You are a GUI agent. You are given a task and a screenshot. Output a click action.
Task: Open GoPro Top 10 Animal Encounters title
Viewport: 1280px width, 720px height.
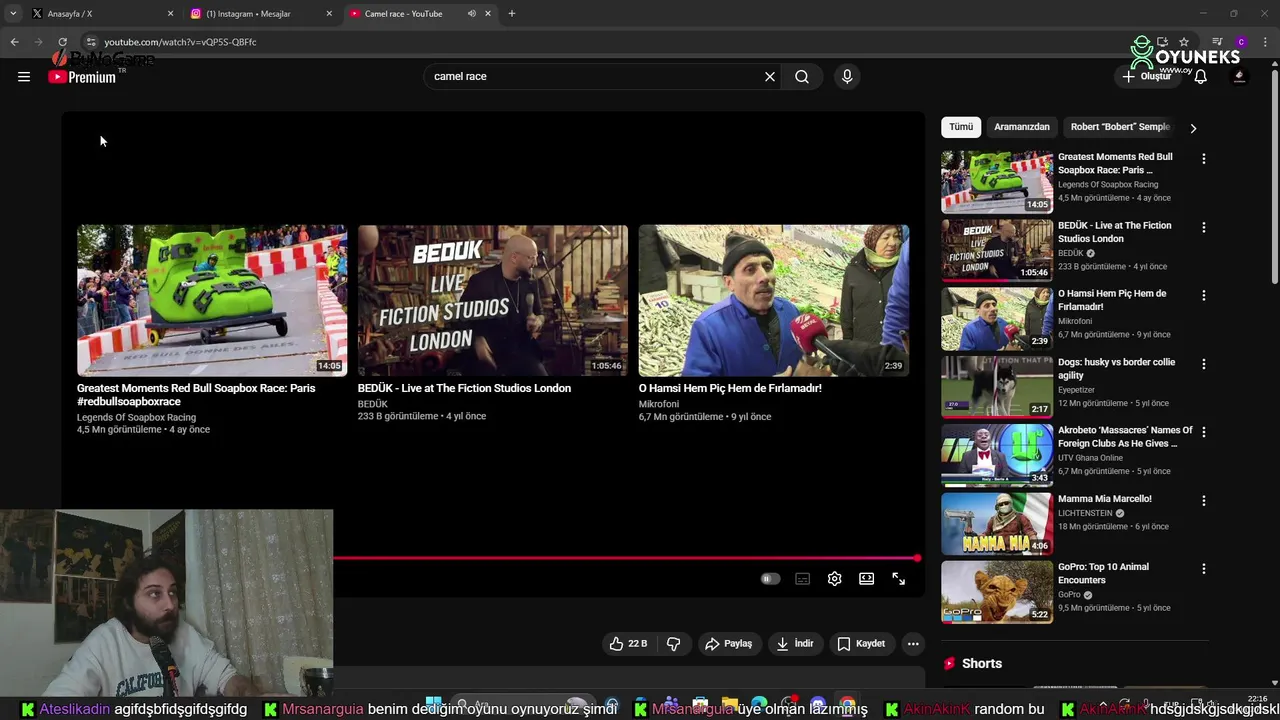click(1103, 573)
